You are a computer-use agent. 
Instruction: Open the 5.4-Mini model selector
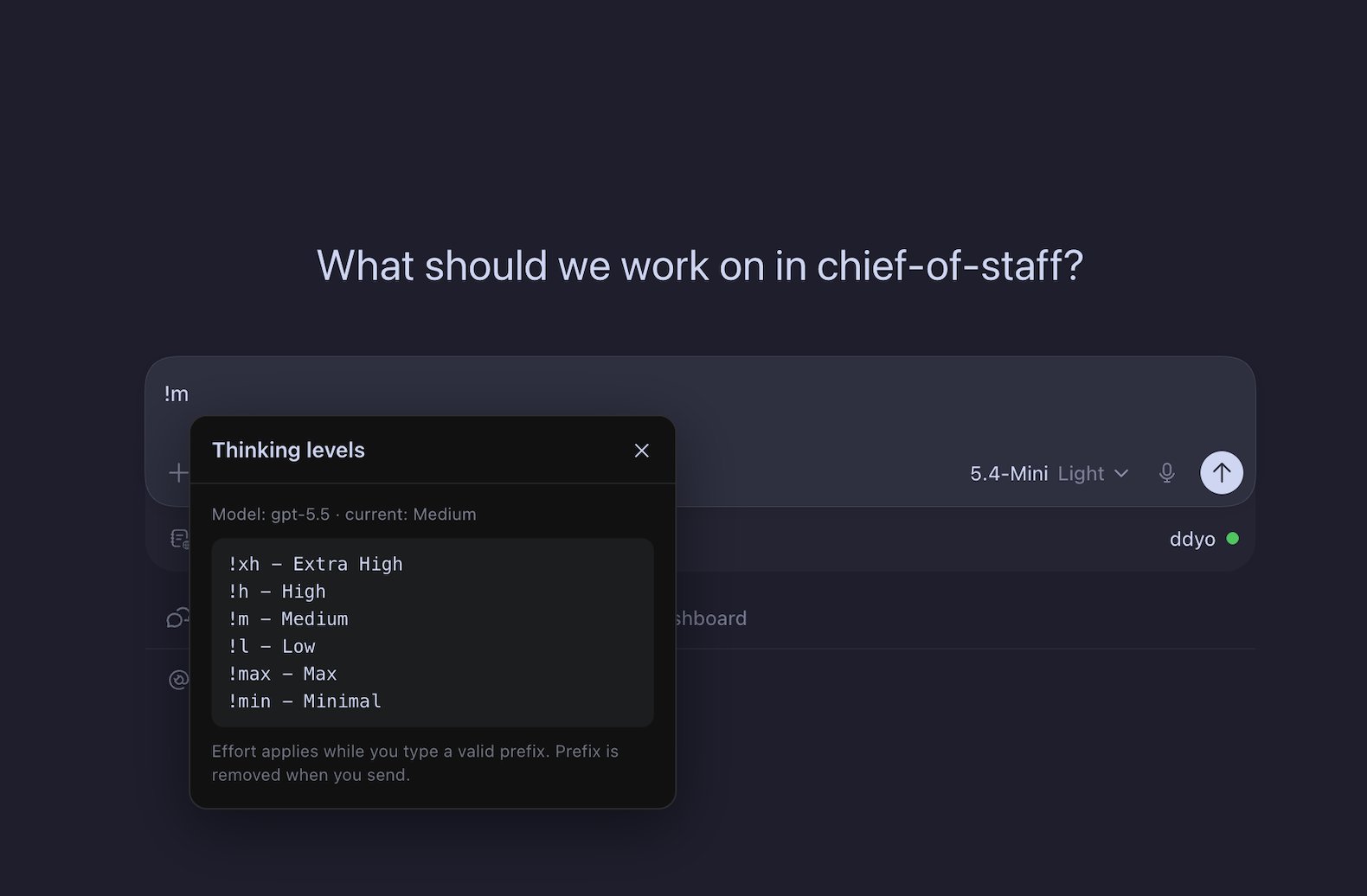click(x=1009, y=474)
